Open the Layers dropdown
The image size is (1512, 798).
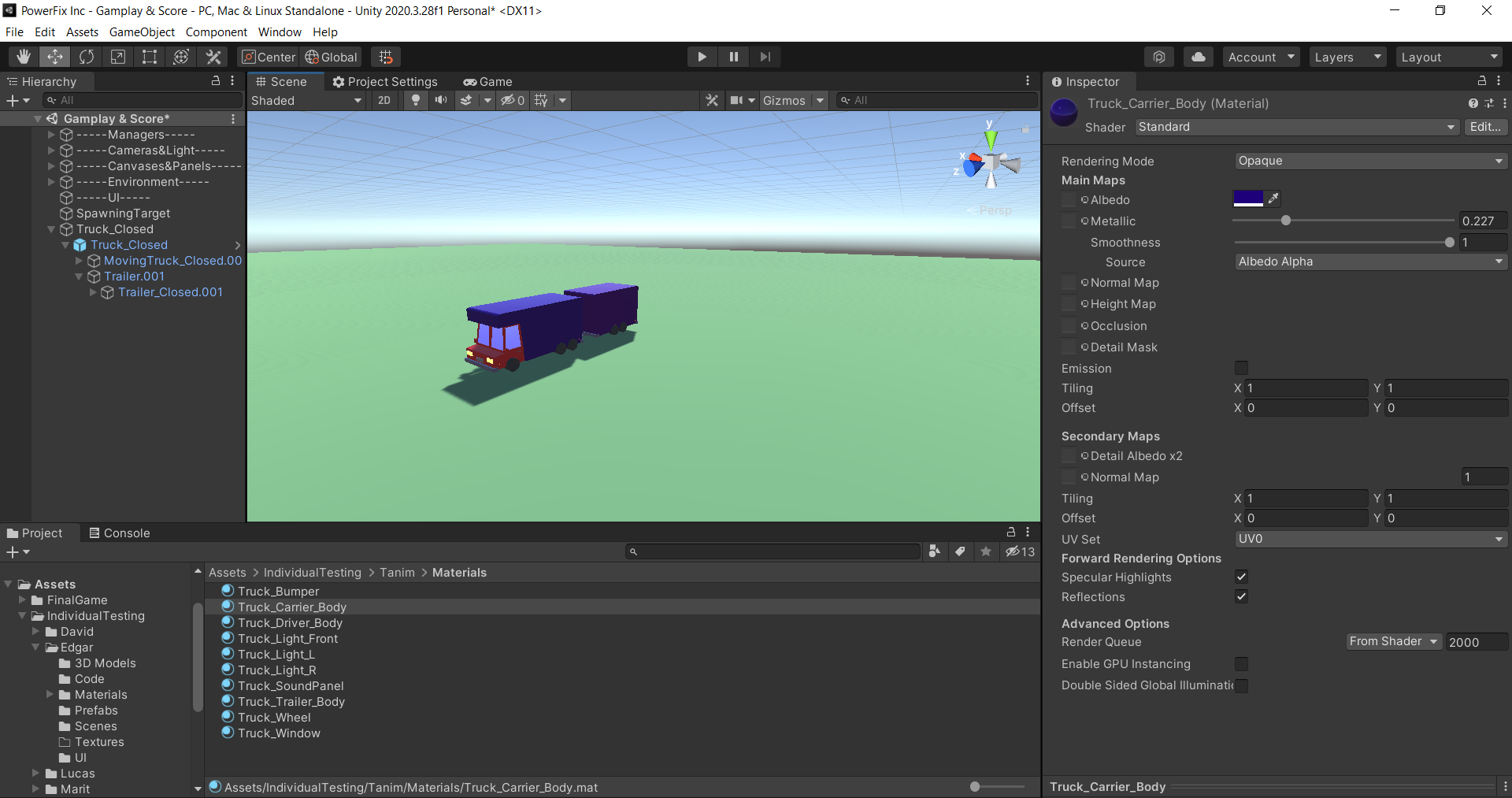coord(1348,57)
